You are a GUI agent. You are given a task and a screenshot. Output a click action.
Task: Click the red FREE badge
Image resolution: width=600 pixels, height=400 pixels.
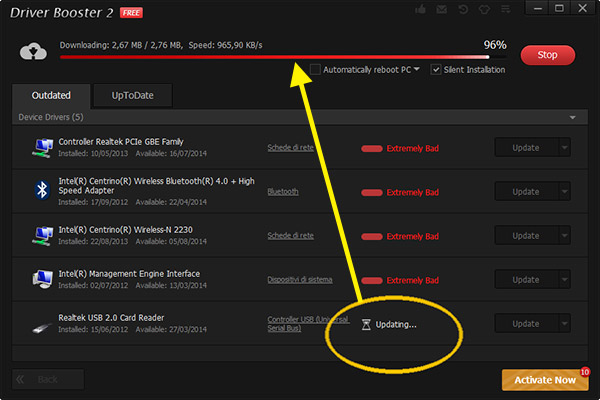pyautogui.click(x=131, y=13)
